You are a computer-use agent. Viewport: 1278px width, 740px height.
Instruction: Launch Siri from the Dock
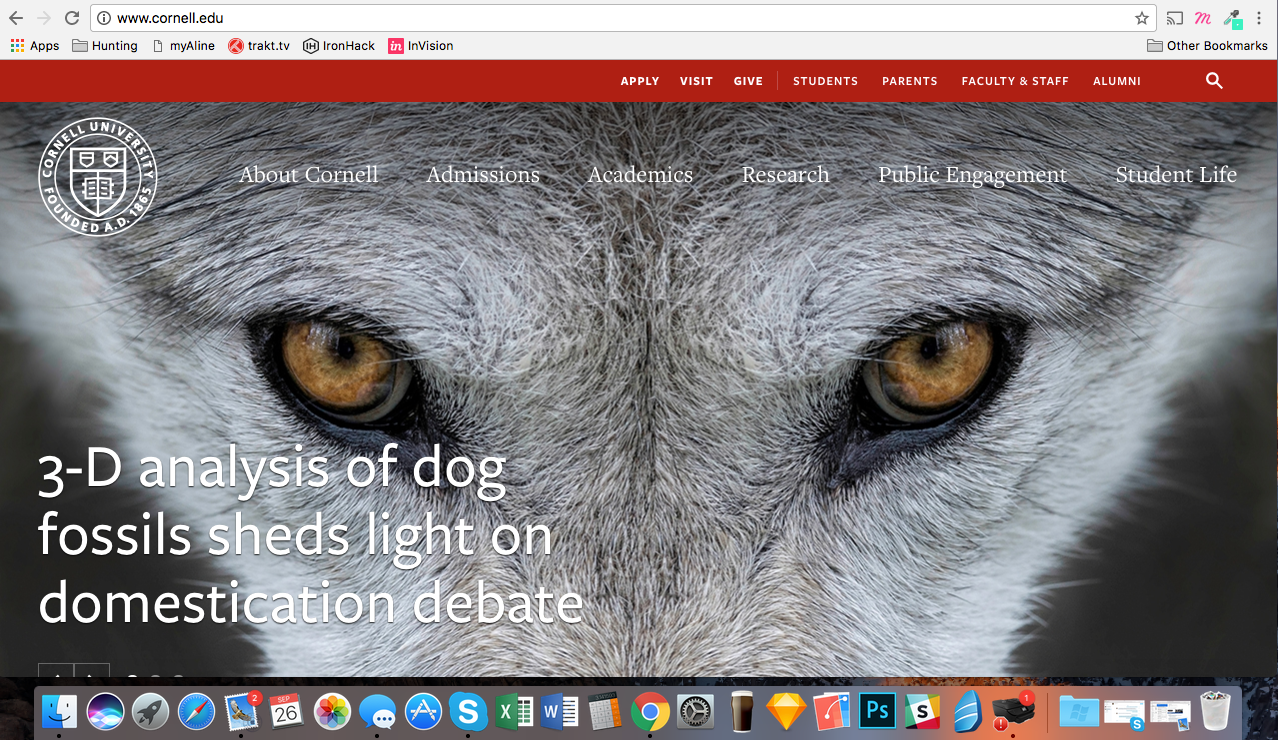[x=105, y=712]
